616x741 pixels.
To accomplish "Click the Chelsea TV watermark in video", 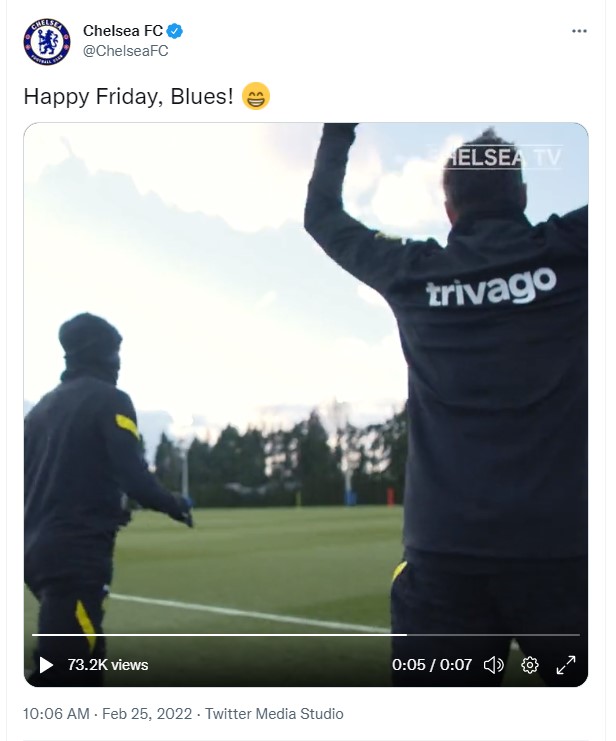I will coord(503,157).
